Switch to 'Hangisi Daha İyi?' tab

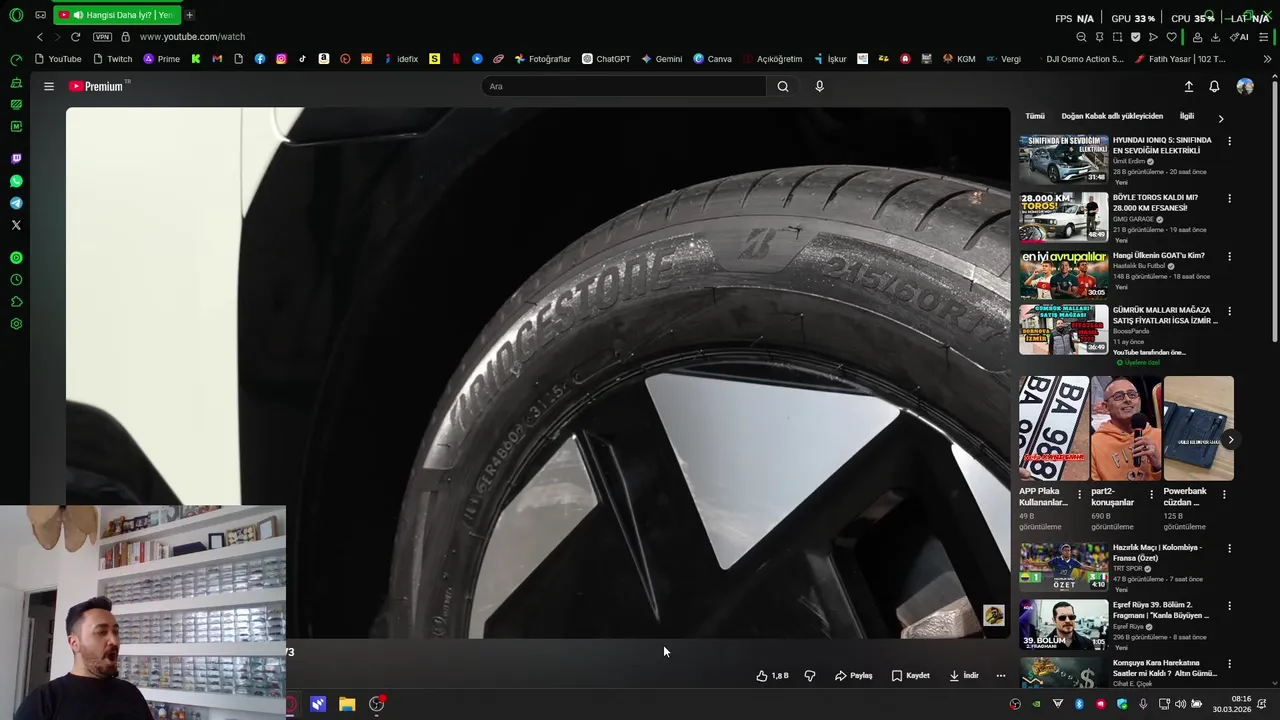click(x=116, y=15)
